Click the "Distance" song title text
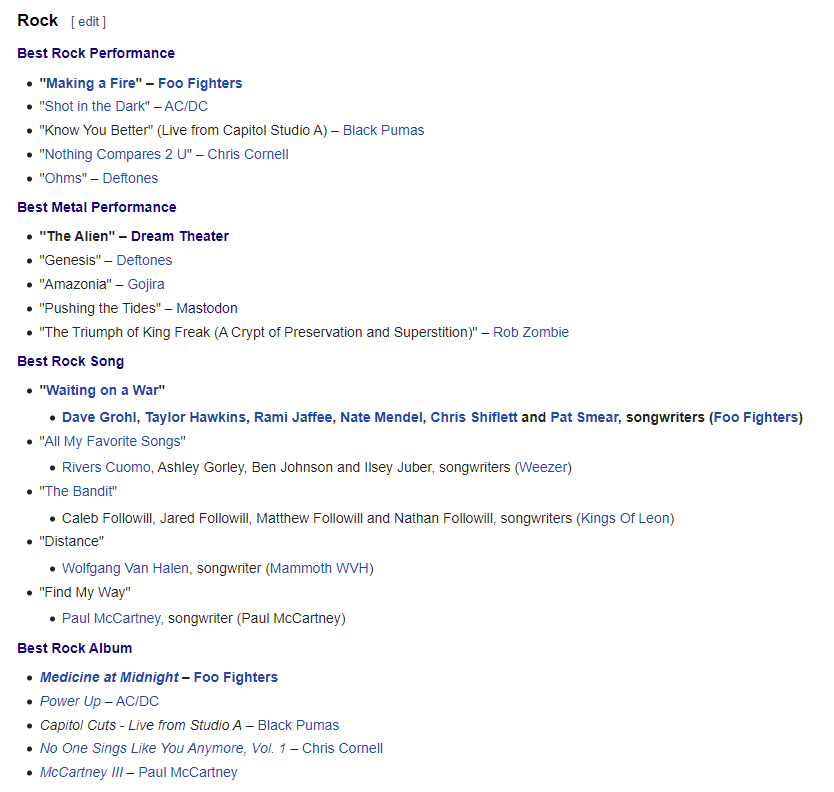Viewport: 834px width, 792px height. tap(72, 541)
